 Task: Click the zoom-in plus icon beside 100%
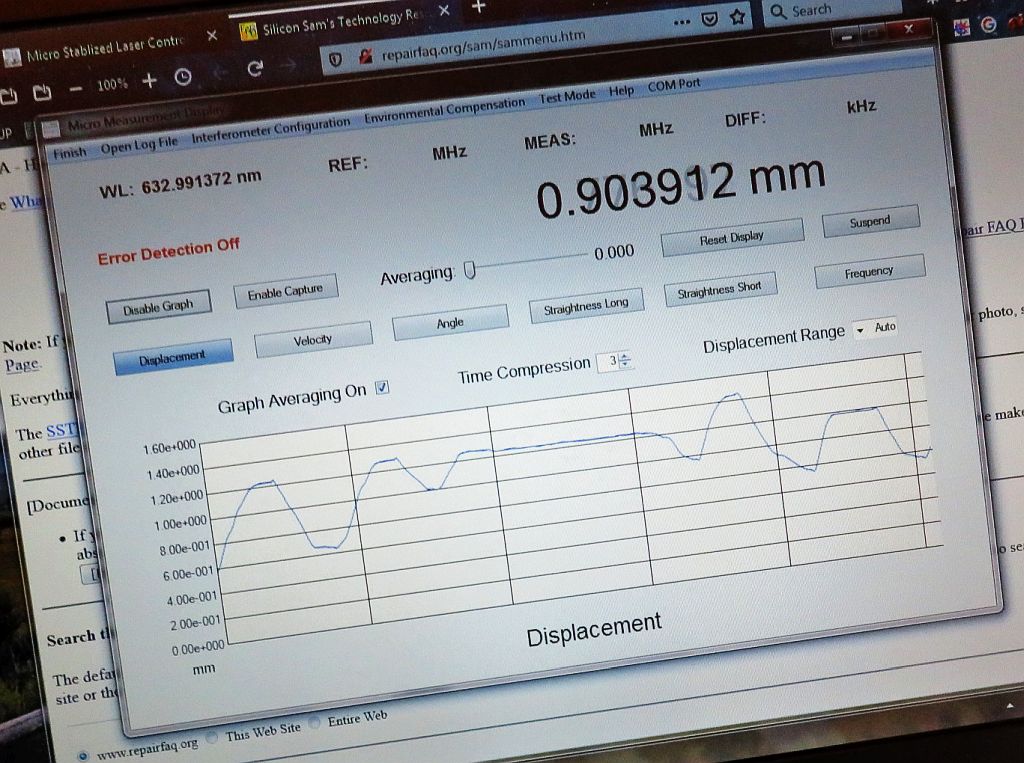pyautogui.click(x=149, y=81)
